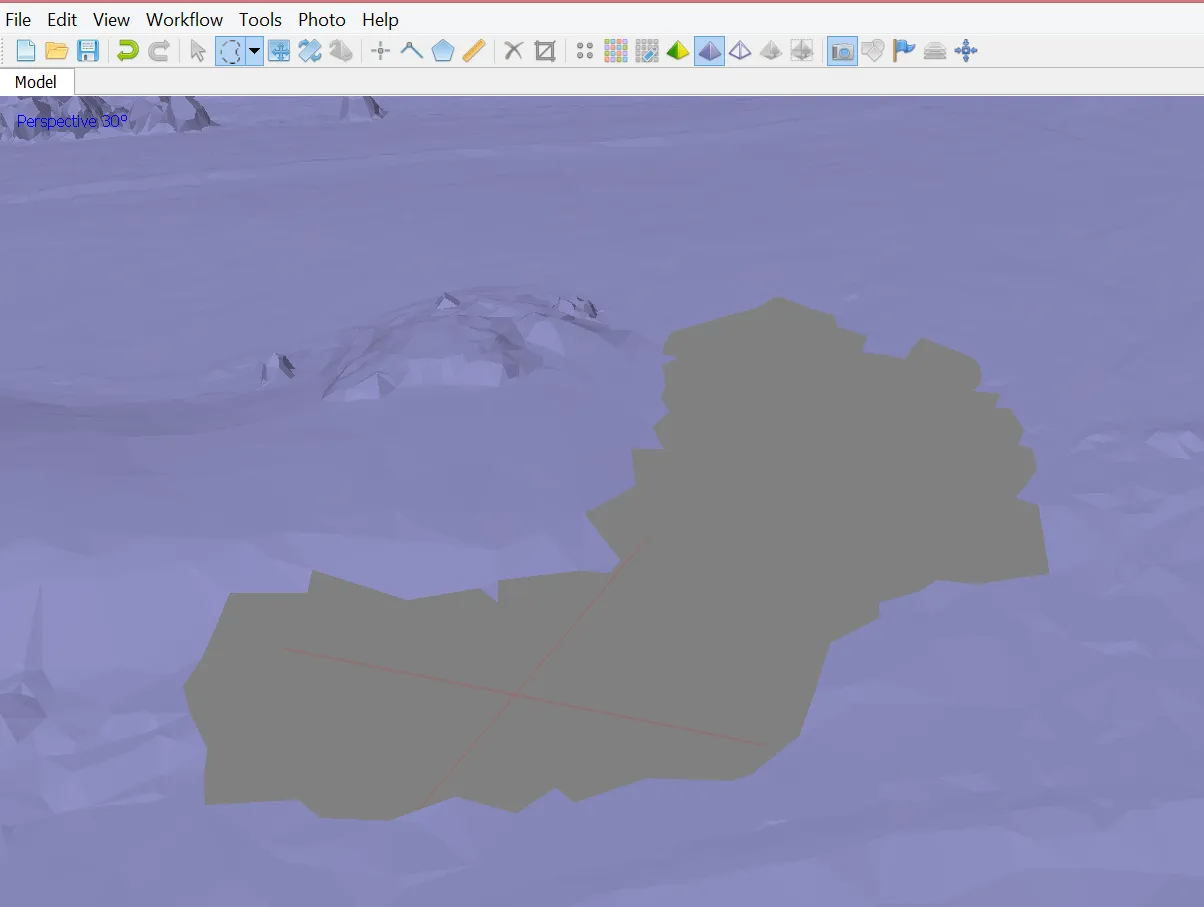Select the Model tab
The height and width of the screenshot is (907, 1204).
point(36,82)
